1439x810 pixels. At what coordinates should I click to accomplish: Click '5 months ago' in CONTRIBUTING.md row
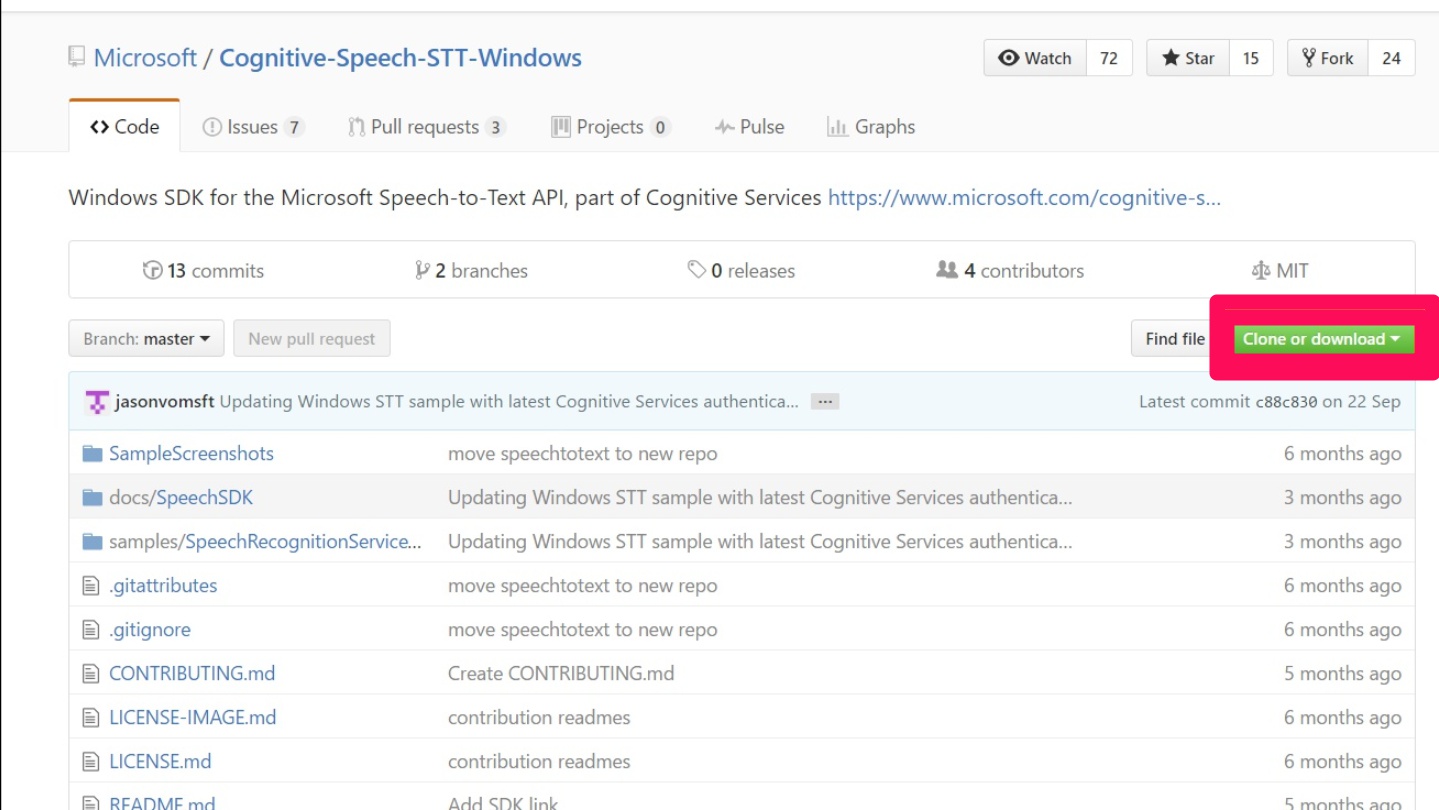coord(1342,674)
